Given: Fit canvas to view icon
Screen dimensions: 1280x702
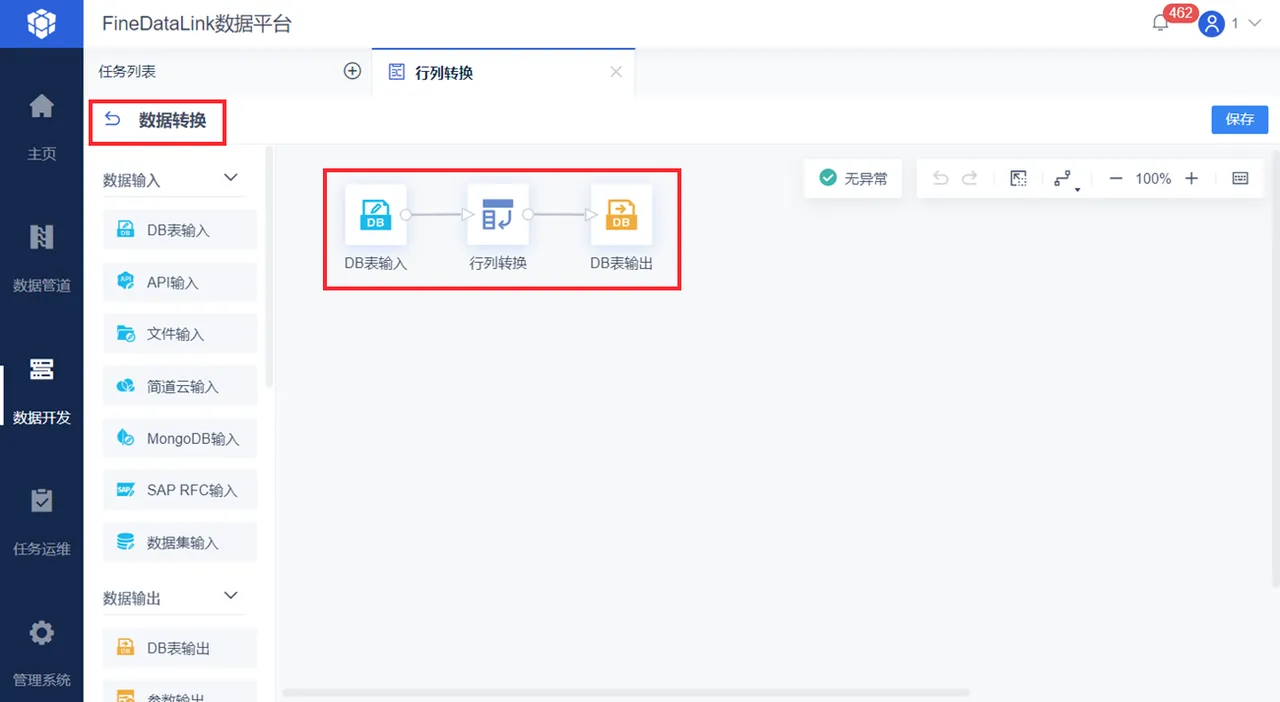Looking at the screenshot, I should click(1018, 178).
